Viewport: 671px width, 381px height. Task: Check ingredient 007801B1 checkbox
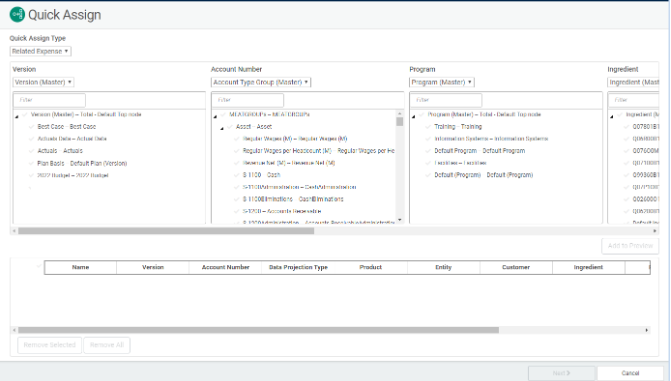pyautogui.click(x=626, y=127)
